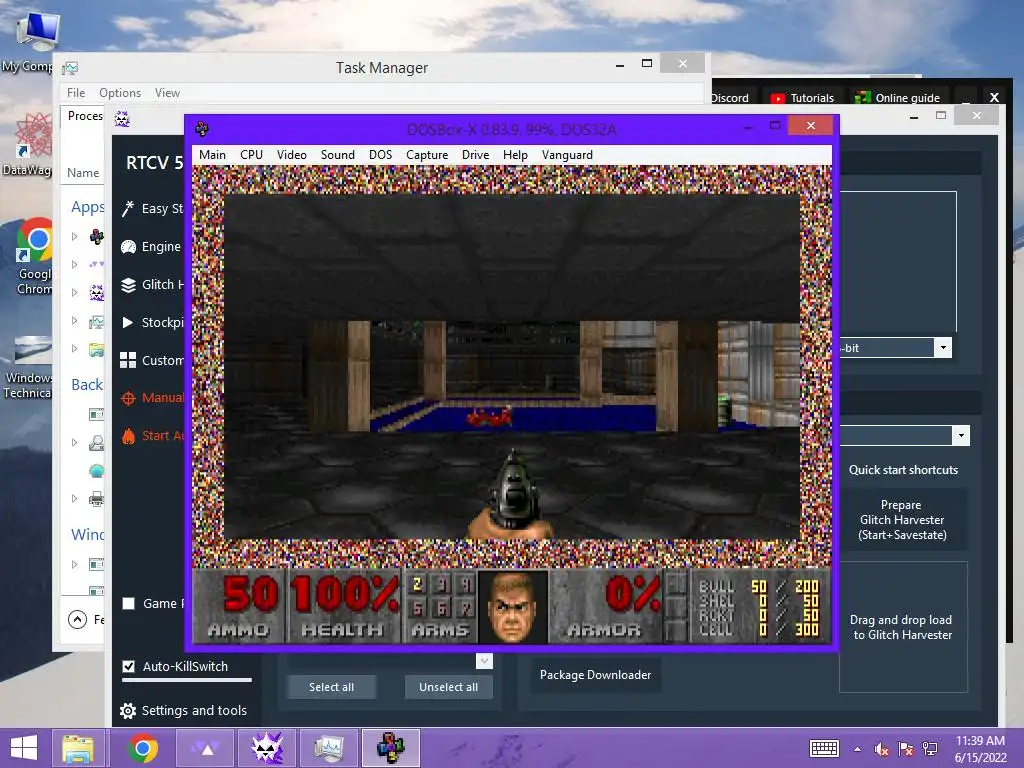The image size is (1024, 768).
Task: Click Custom layout grid icon in RTCV
Action: (x=128, y=360)
